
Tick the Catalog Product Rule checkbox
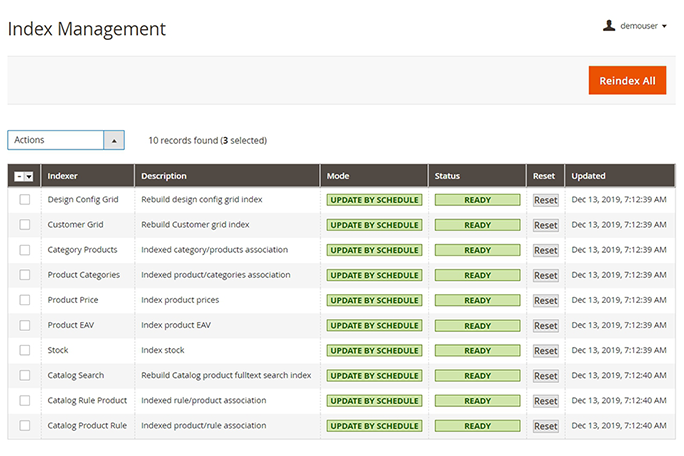pos(24,426)
